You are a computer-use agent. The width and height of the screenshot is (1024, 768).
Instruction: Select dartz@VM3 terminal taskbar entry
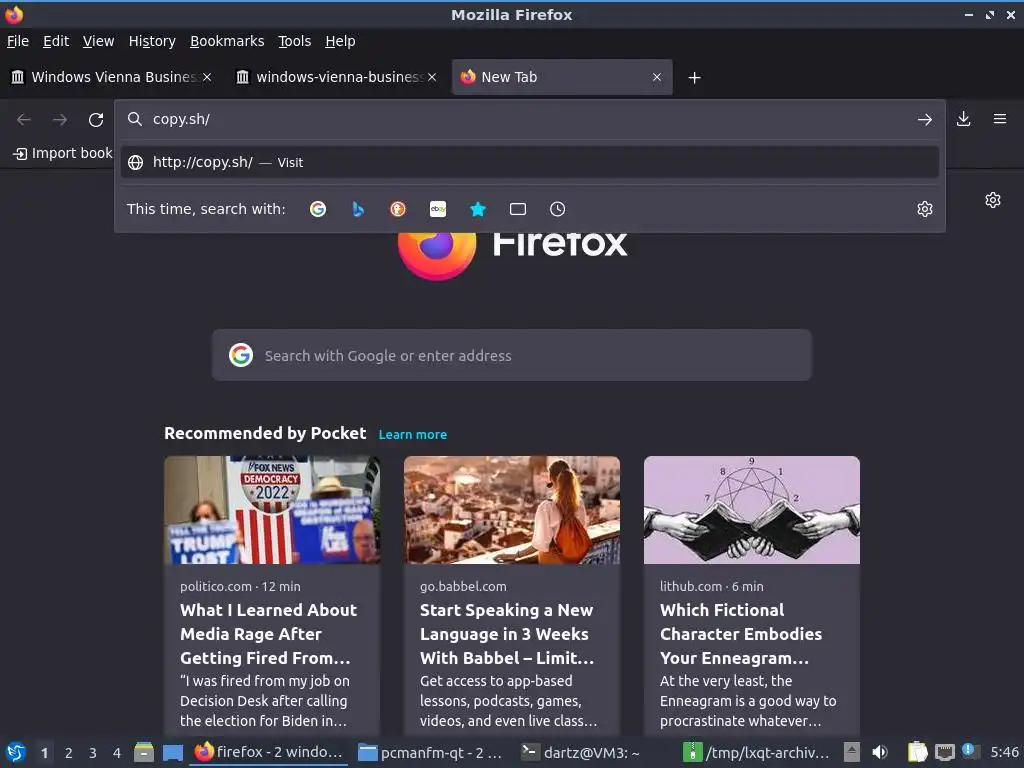coord(581,753)
